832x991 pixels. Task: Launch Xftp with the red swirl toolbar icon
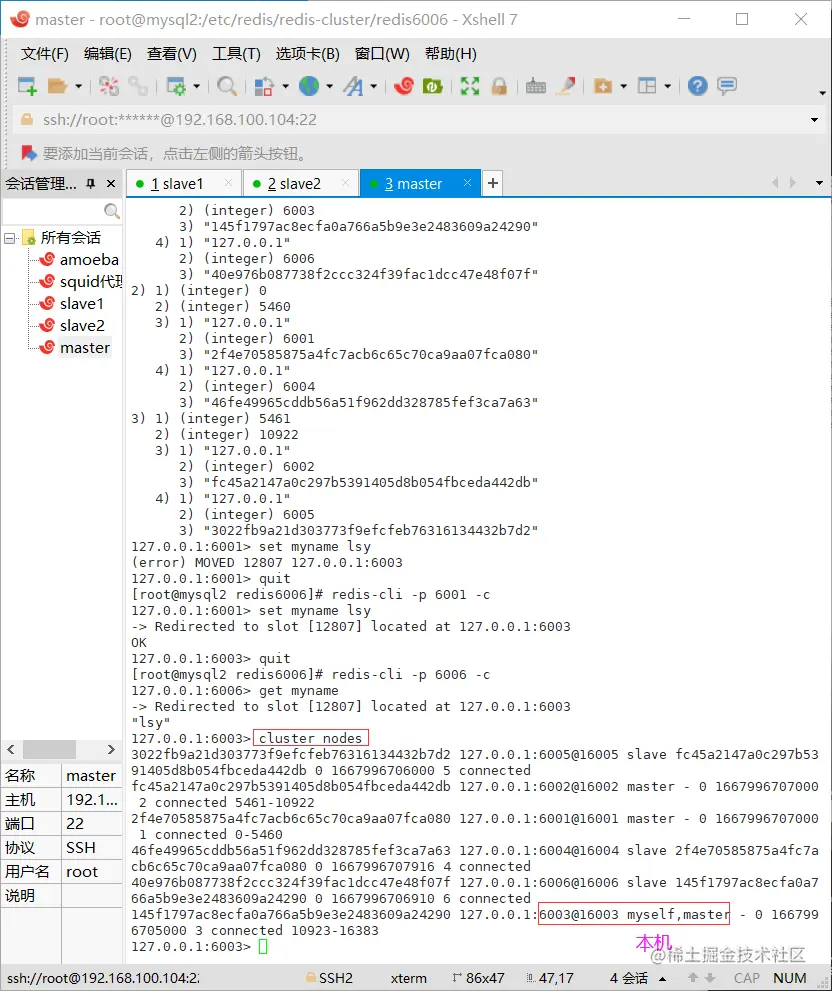coord(403,85)
